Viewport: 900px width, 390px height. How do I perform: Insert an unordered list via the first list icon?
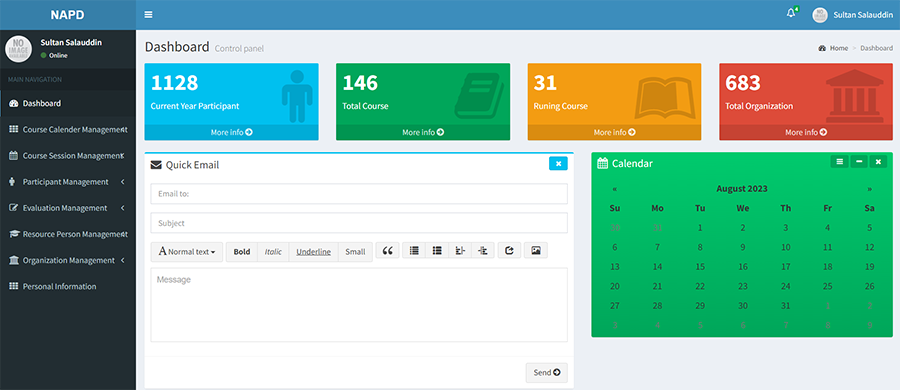point(414,250)
